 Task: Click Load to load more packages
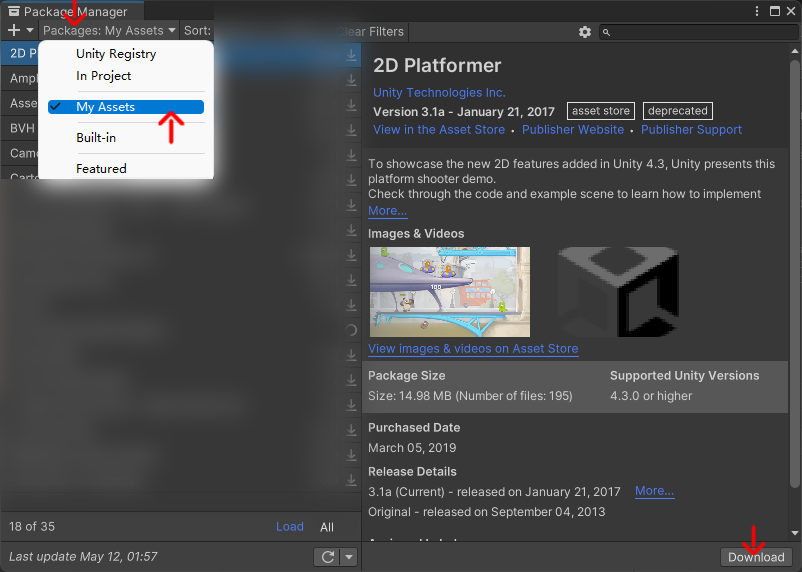(289, 527)
